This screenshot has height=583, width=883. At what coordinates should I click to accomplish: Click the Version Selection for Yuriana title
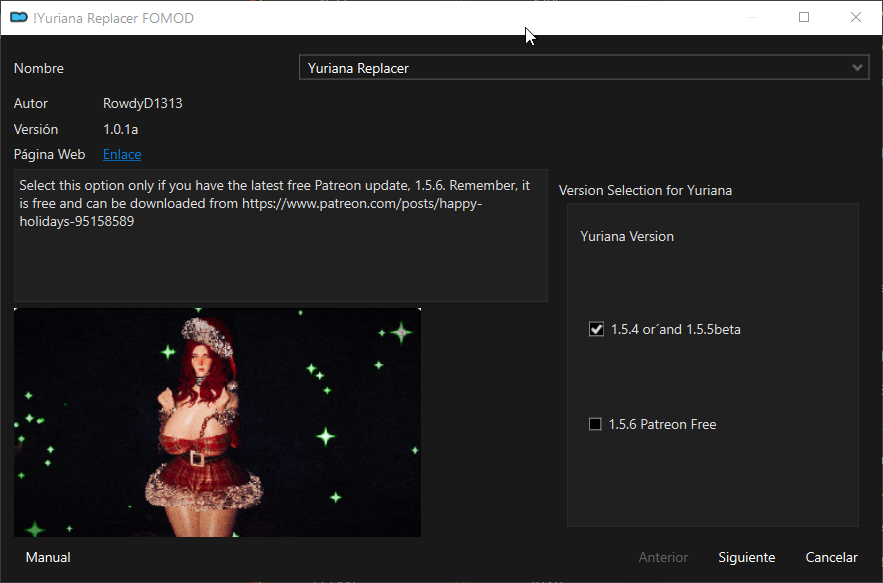645,190
